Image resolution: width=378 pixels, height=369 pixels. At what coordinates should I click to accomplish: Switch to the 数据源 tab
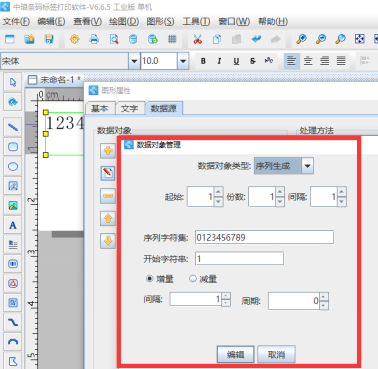click(x=164, y=108)
